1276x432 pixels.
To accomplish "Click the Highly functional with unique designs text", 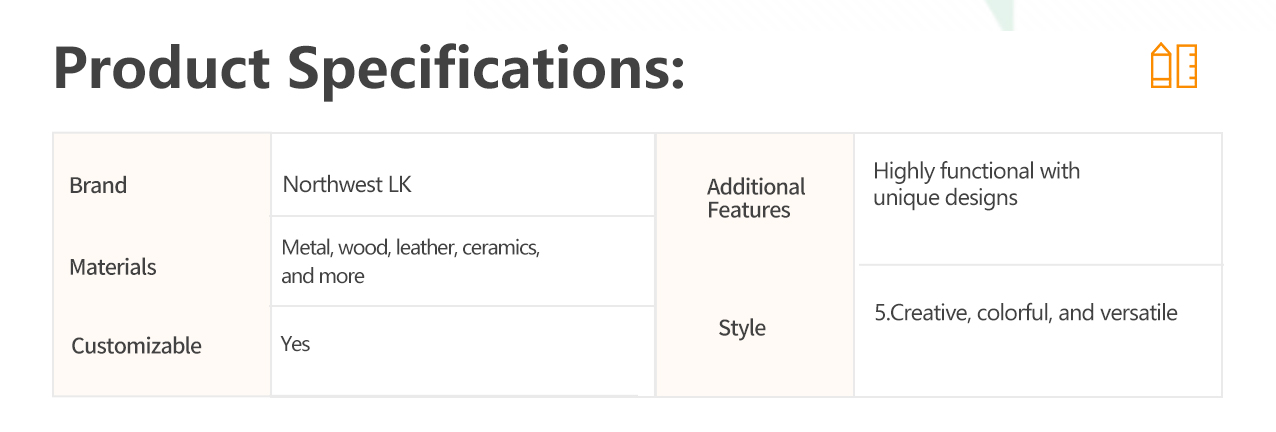I will point(976,184).
